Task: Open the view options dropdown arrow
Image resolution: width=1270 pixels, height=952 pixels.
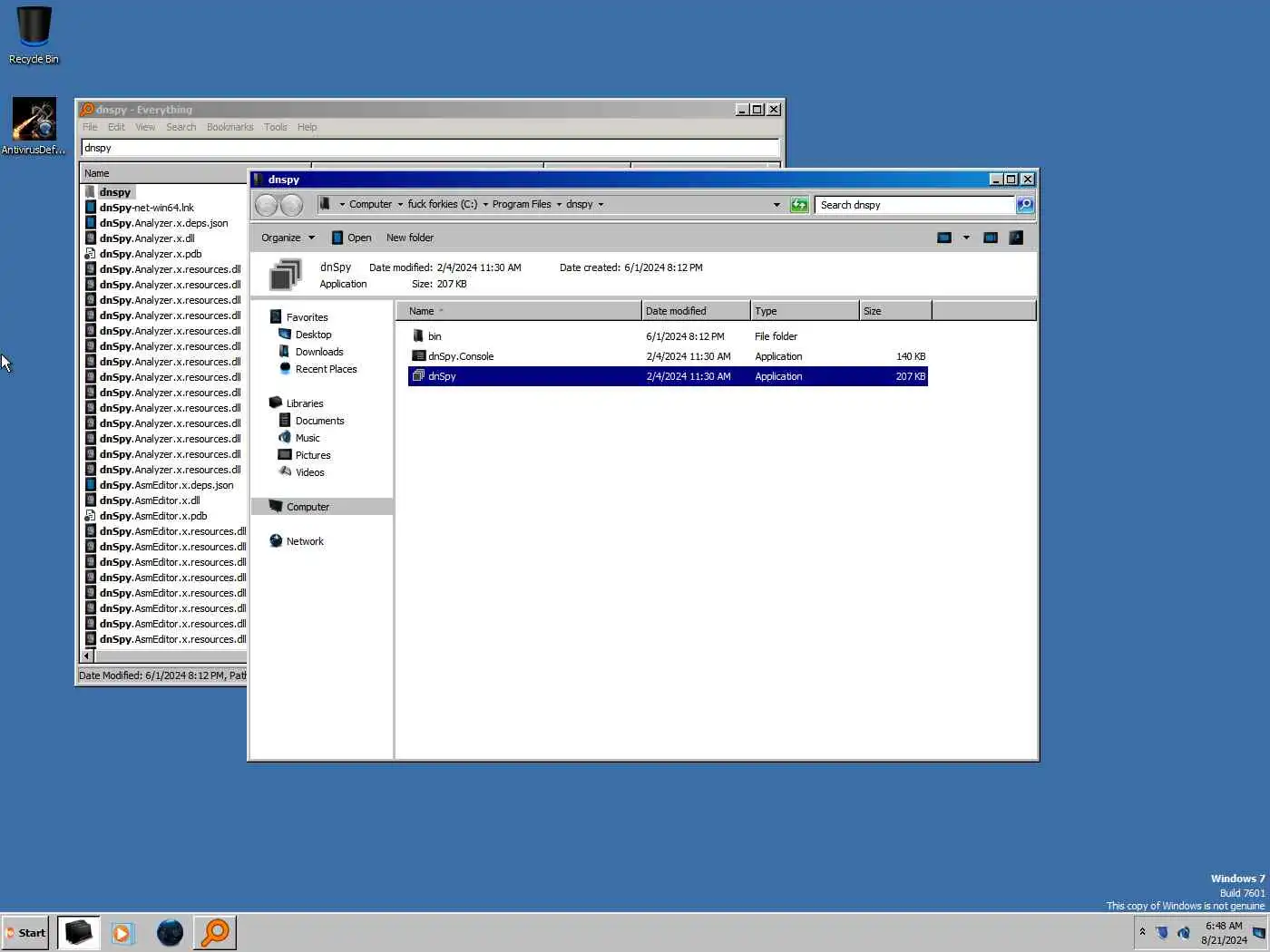Action: [966, 238]
